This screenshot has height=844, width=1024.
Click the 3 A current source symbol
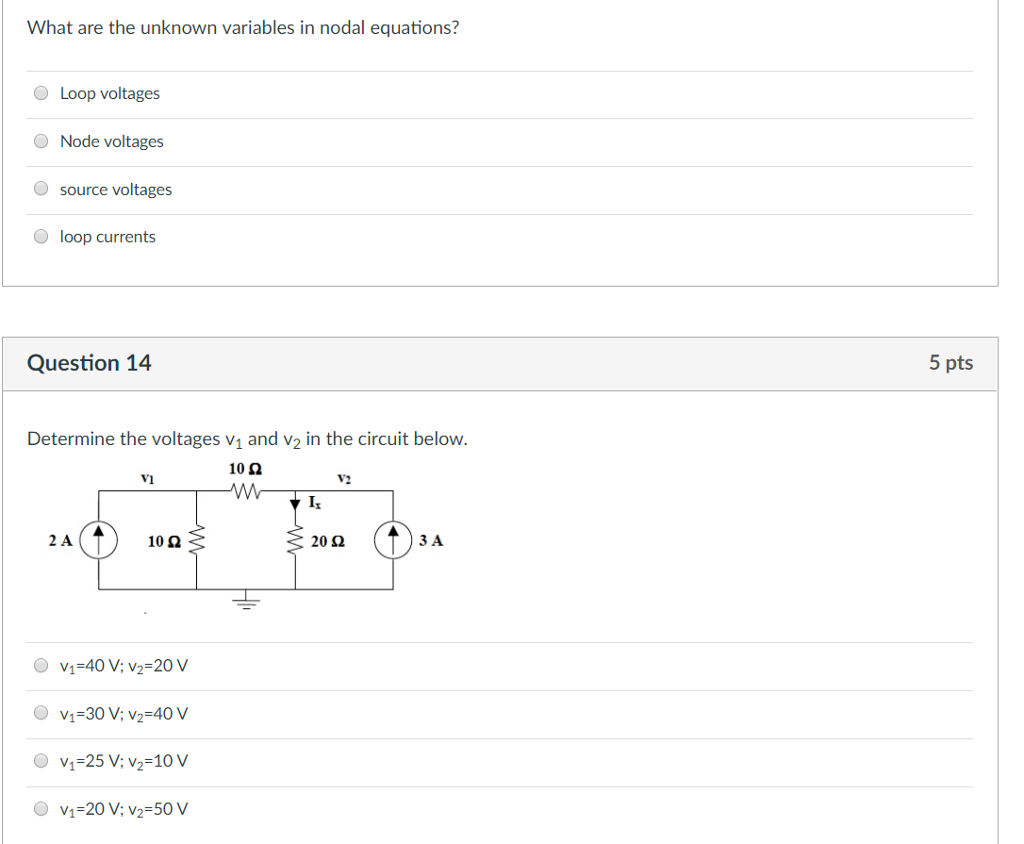coord(392,540)
